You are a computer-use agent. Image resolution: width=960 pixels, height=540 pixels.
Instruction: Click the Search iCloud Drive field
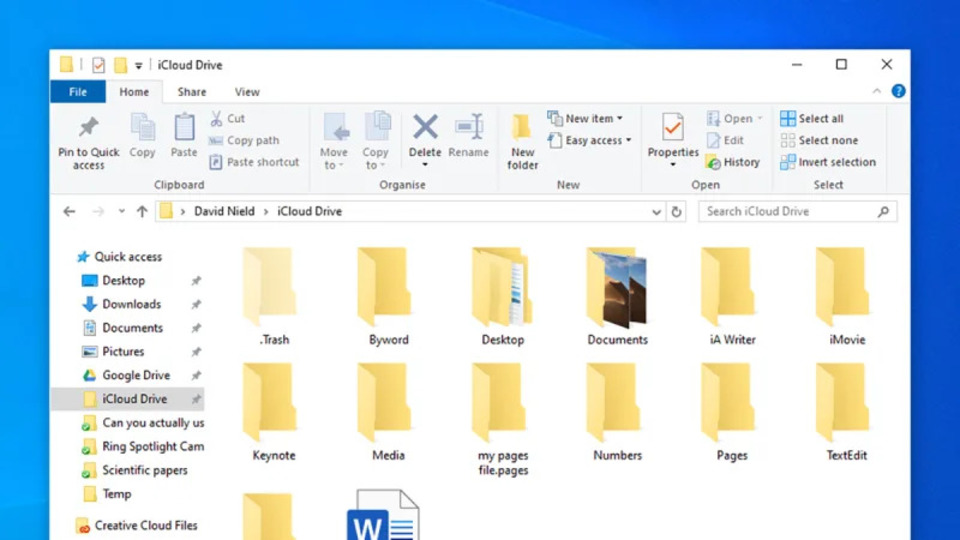(x=798, y=211)
